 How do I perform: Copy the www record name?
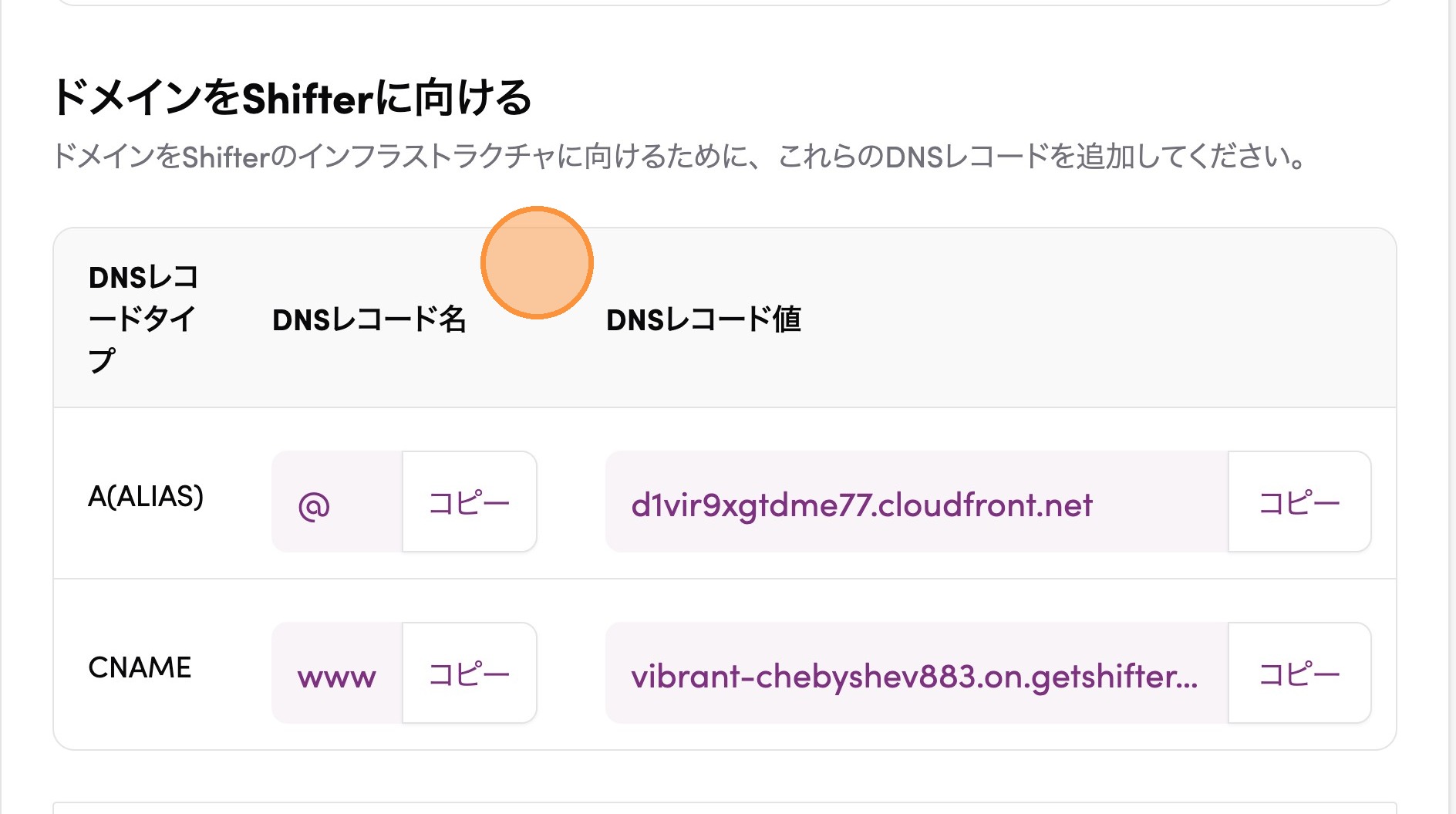[469, 674]
